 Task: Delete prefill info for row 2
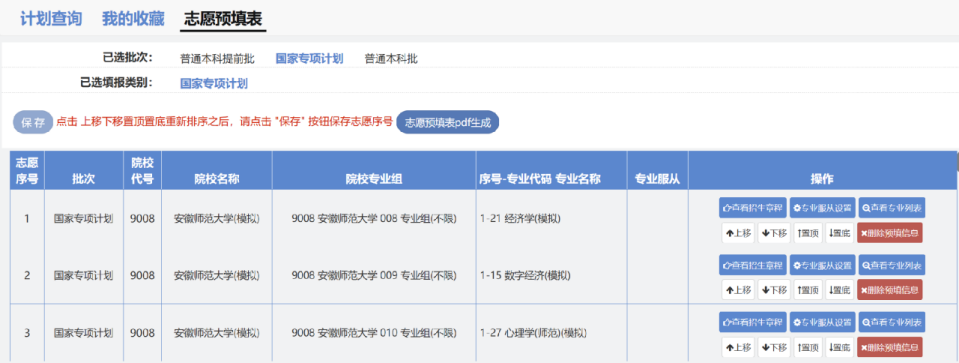click(x=889, y=290)
